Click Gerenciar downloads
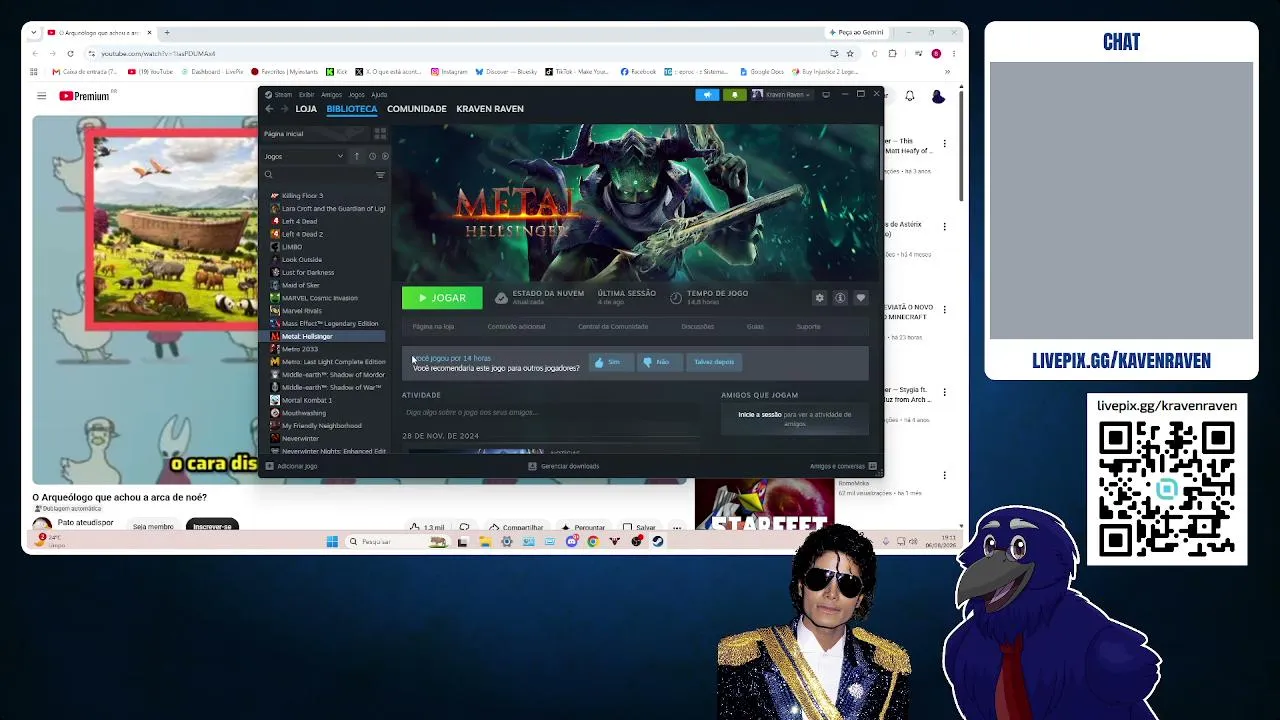 [x=563, y=466]
